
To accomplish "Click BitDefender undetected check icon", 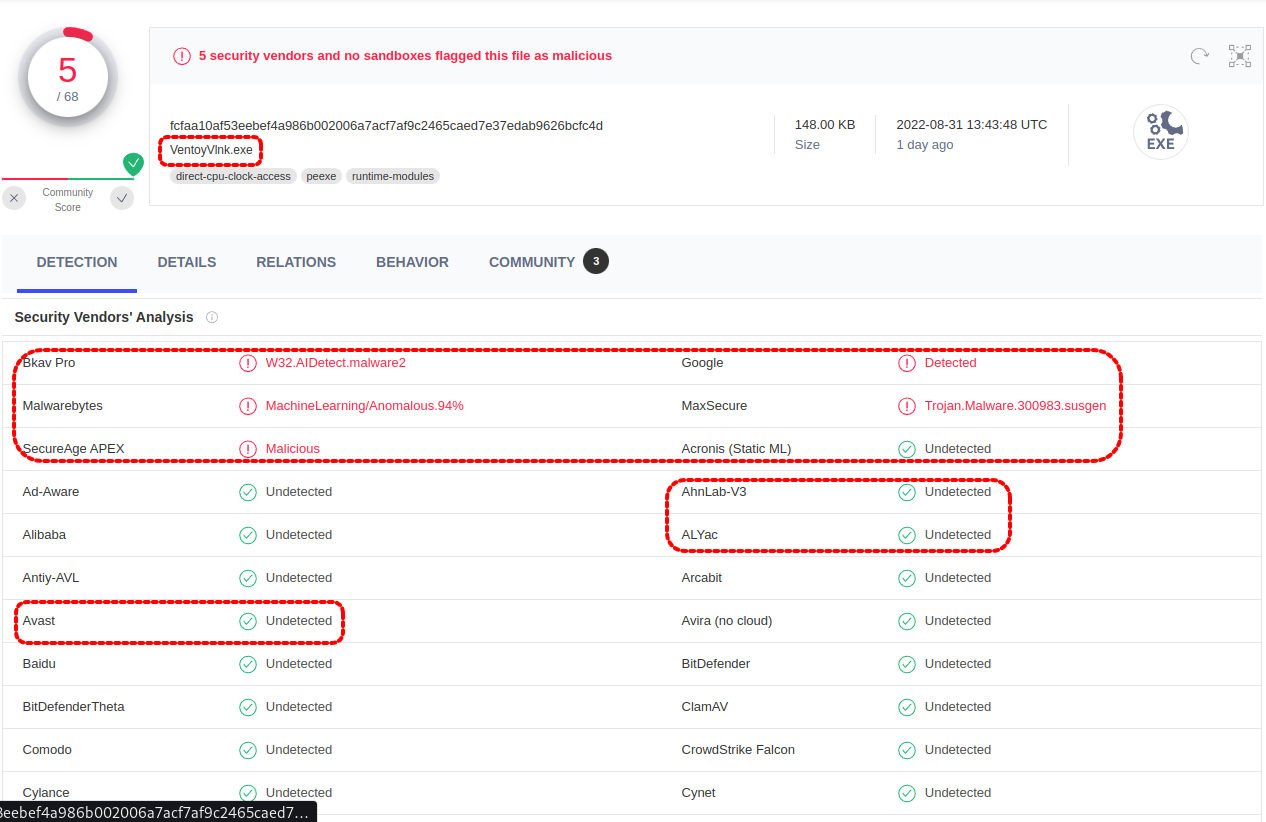I will point(907,664).
